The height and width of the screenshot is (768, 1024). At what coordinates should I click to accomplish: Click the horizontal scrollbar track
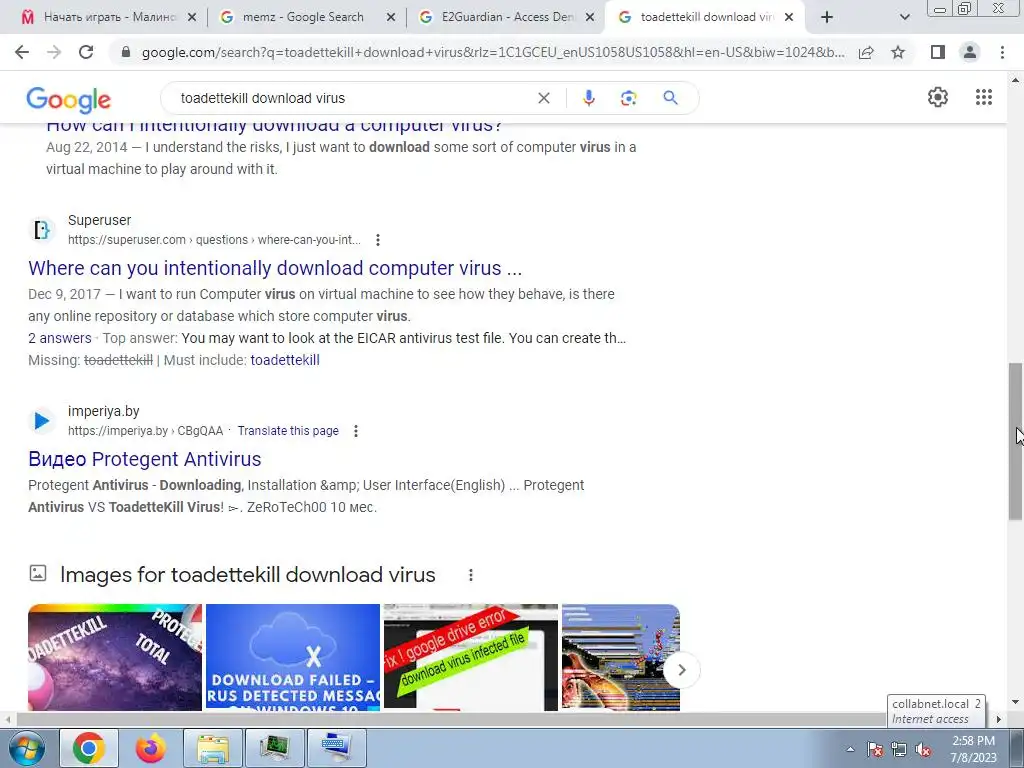click(x=451, y=719)
